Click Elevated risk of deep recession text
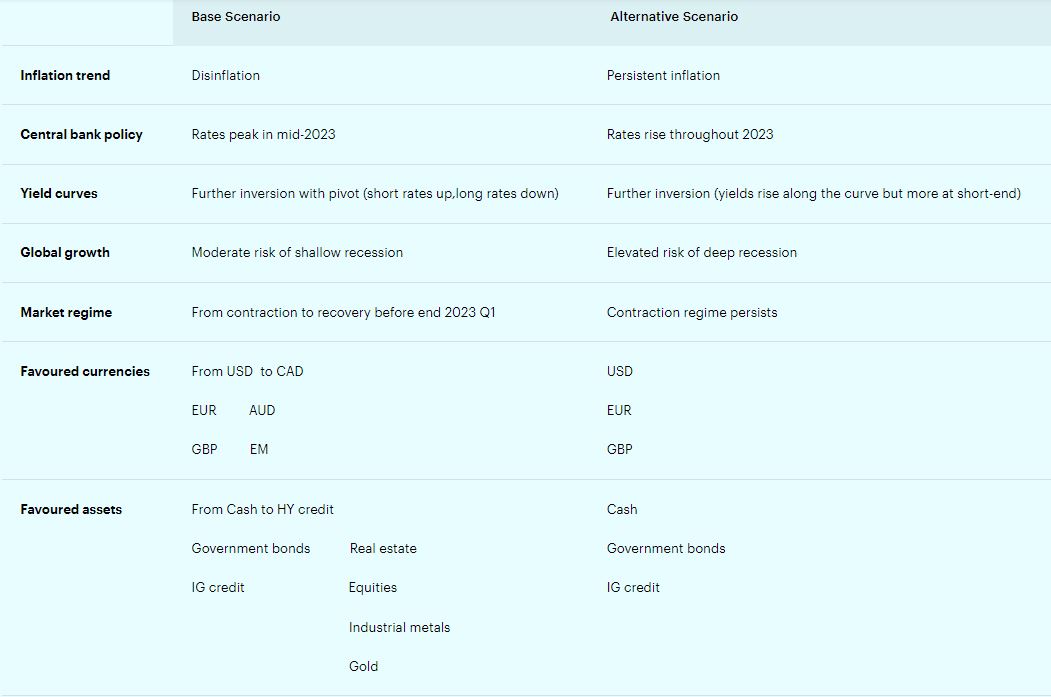This screenshot has height=697, width=1051. (x=702, y=252)
